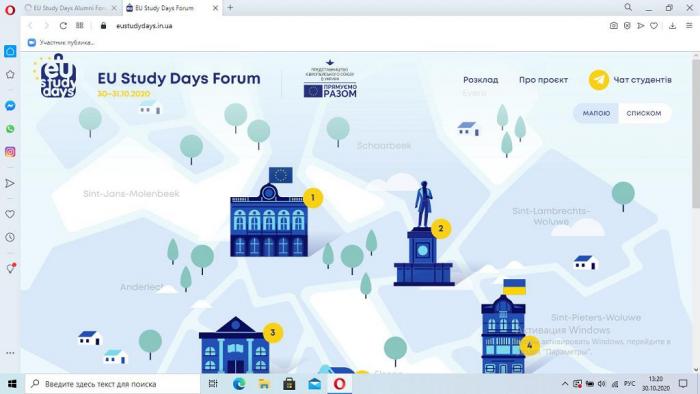Open the Windows Start menu
Screen dimensions: 700x394
click(x=12, y=384)
